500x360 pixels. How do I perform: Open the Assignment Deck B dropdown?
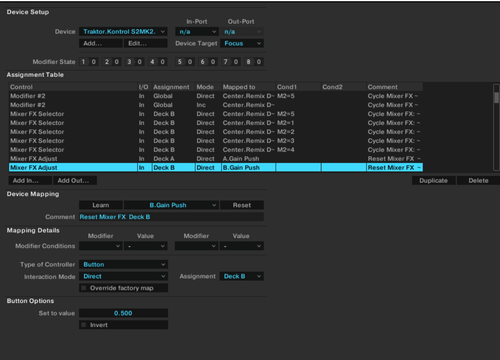[242, 276]
